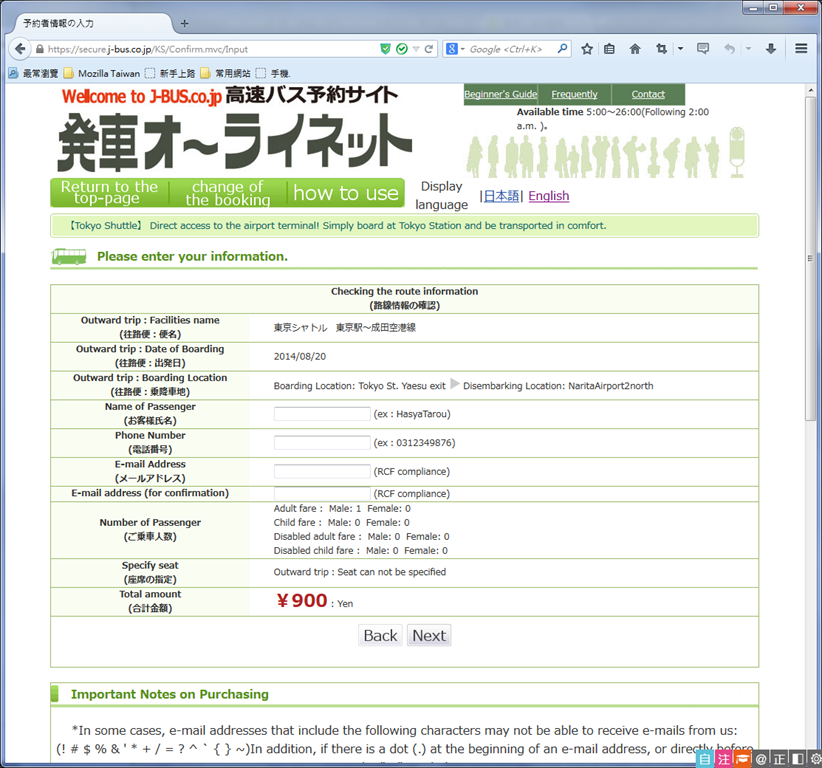Open the Contact link

648,94
